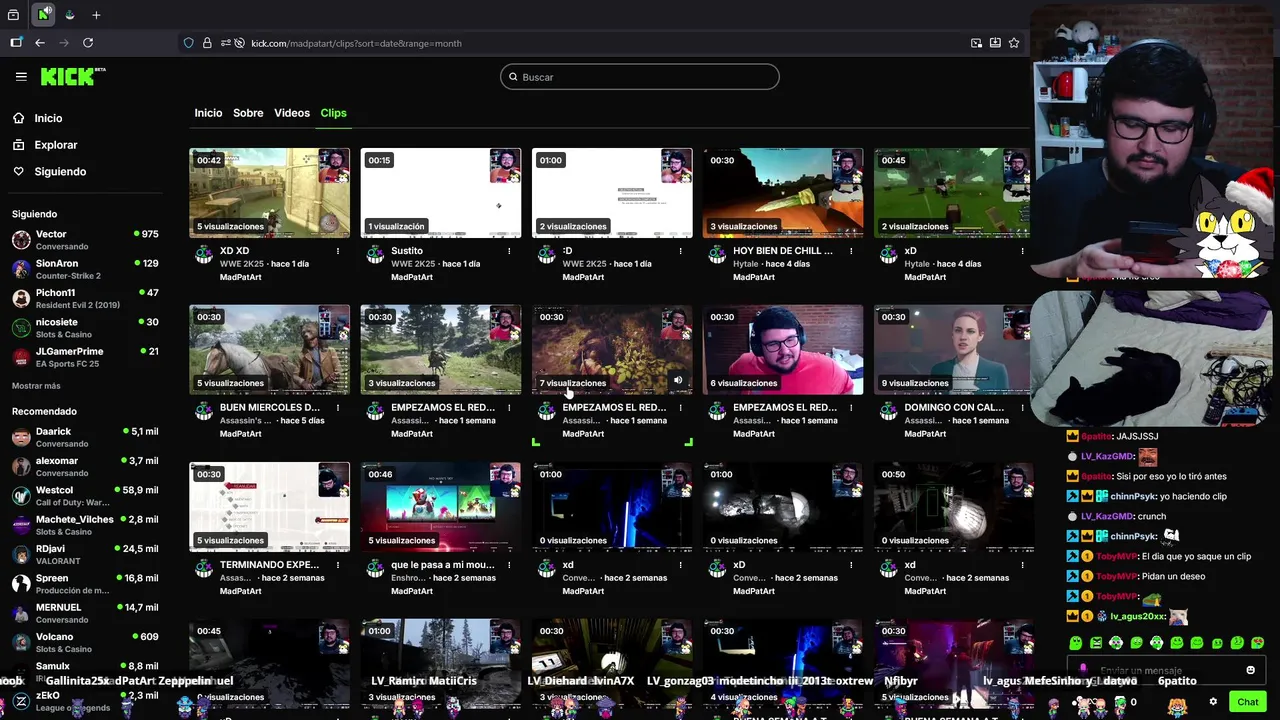Open options menu for DOMINGO CON CAL clip

pyautogui.click(x=1023, y=408)
